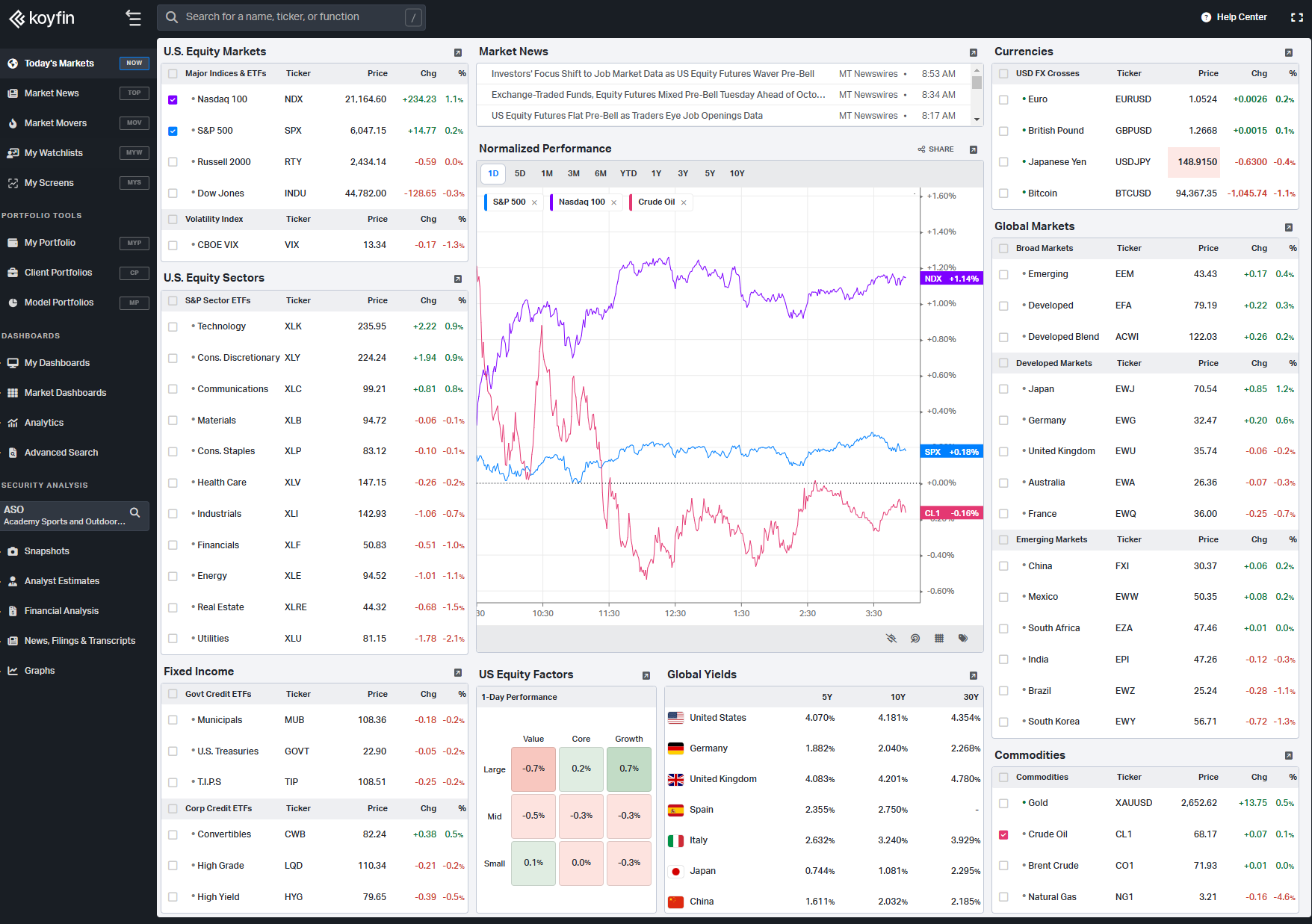Click Financial Analysis document icon
This screenshot has height=924, width=1312.
pos(13,611)
